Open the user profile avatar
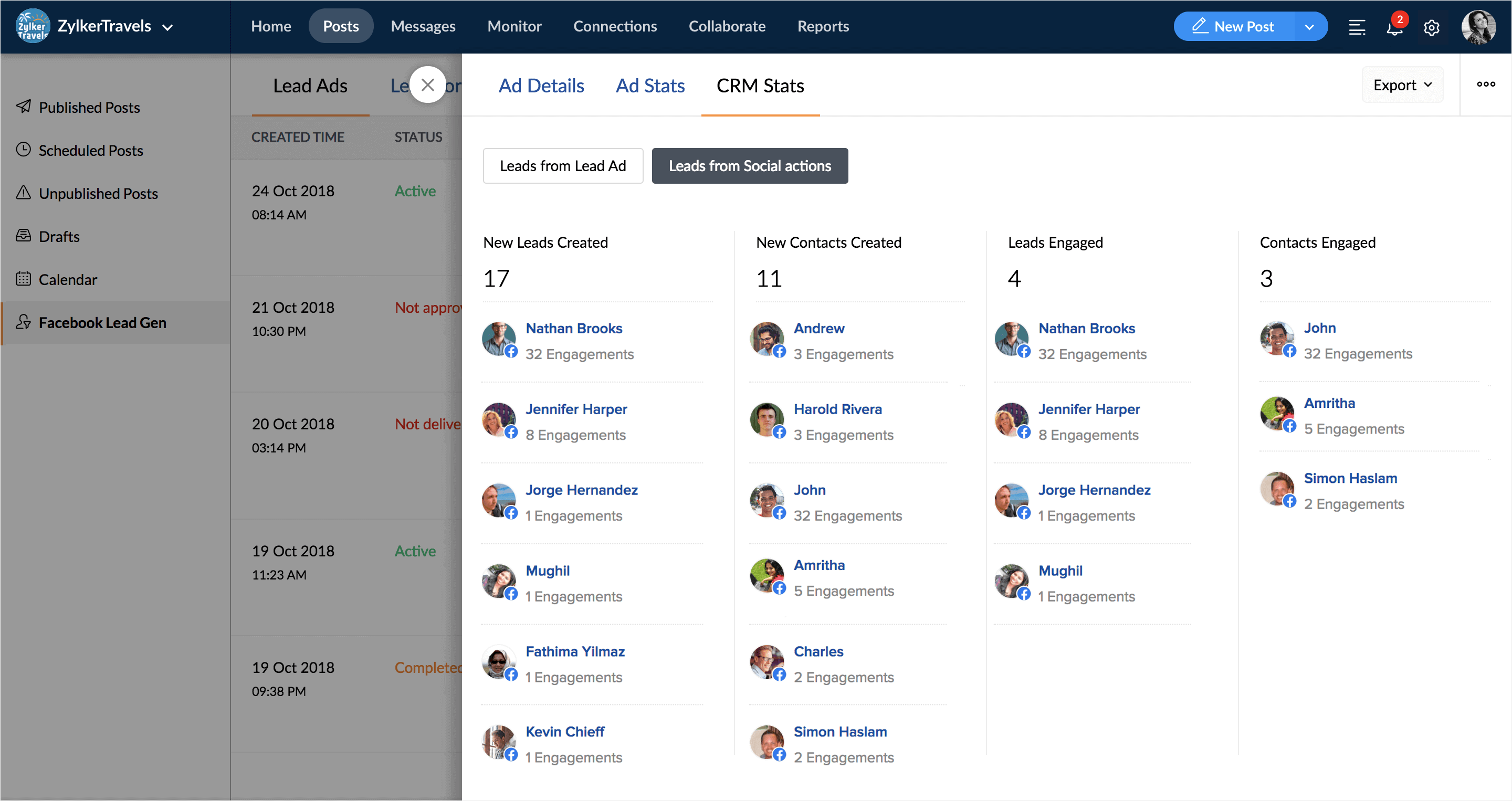The width and height of the screenshot is (1512, 801). click(1477, 27)
